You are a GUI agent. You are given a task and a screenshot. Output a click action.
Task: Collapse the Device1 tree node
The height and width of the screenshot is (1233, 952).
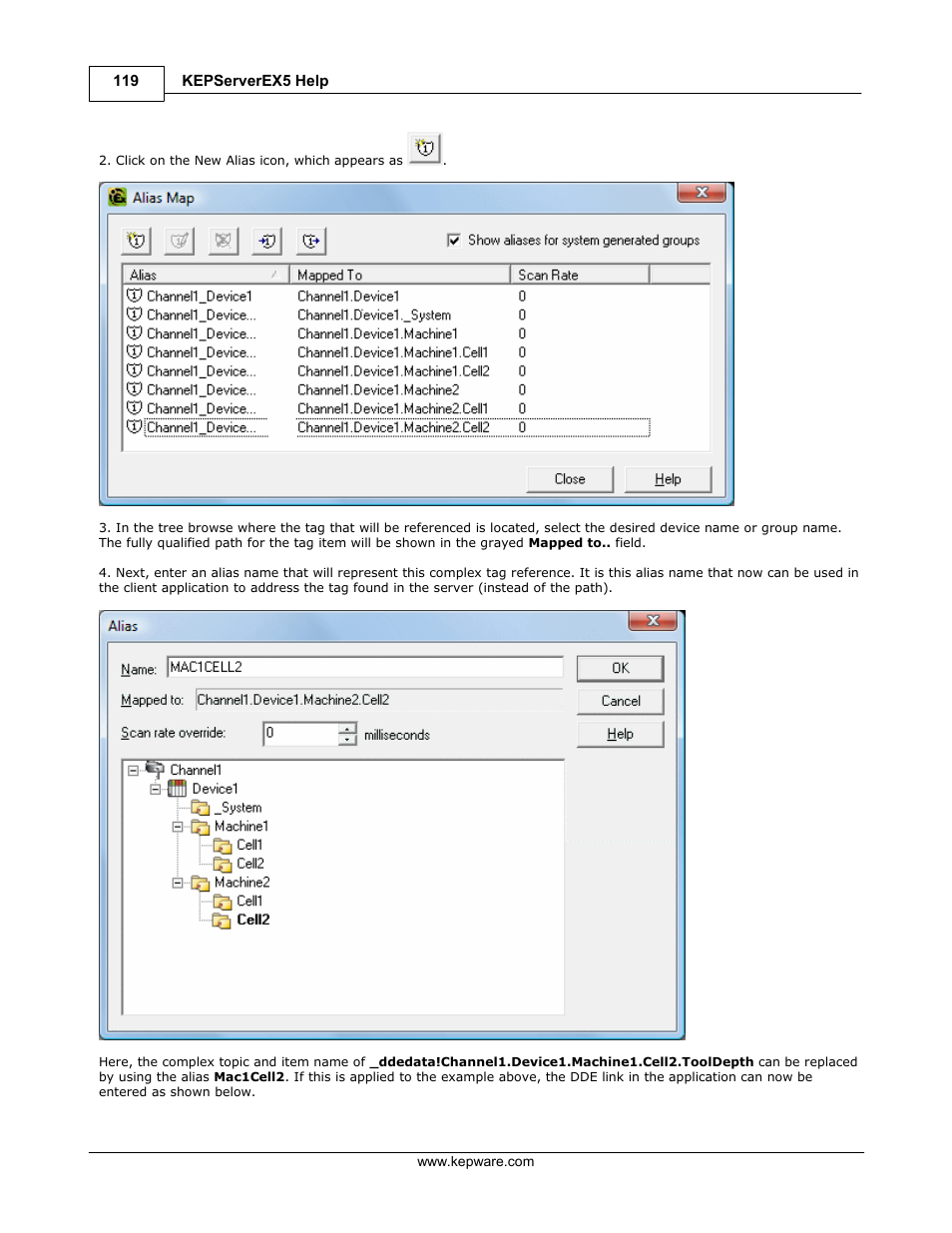click(x=156, y=789)
